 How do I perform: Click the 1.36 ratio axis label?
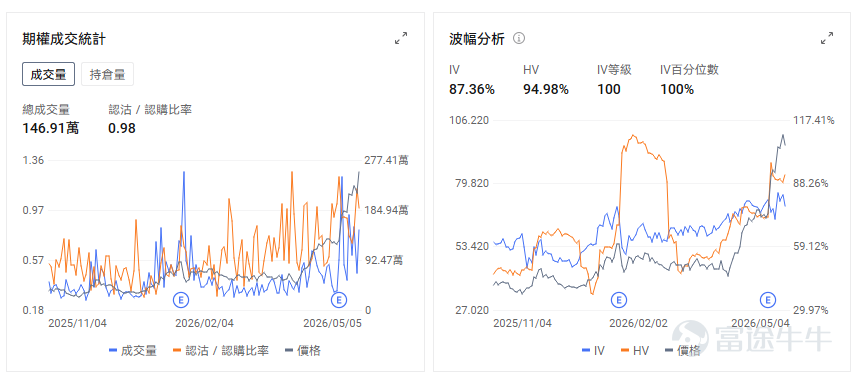pyautogui.click(x=33, y=160)
